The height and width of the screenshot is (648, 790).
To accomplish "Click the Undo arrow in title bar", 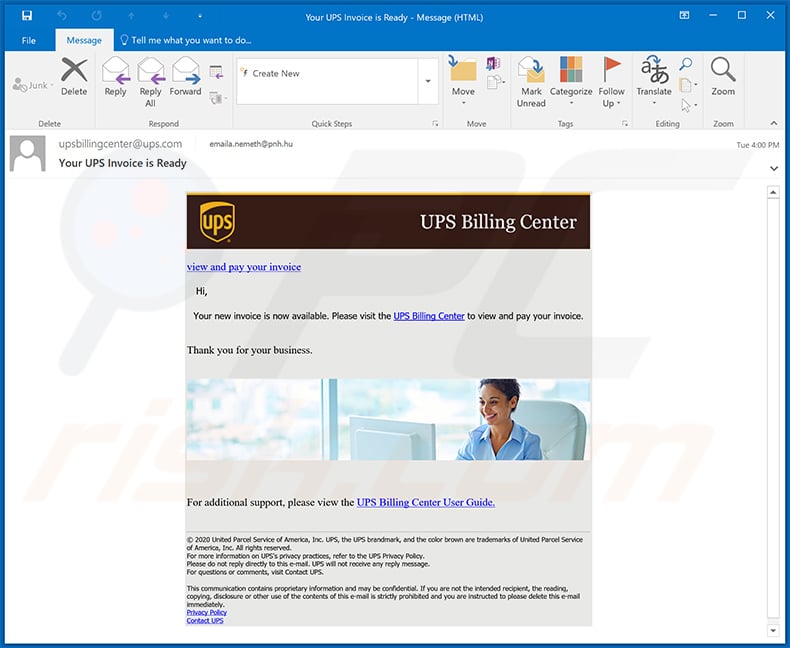I will (61, 16).
